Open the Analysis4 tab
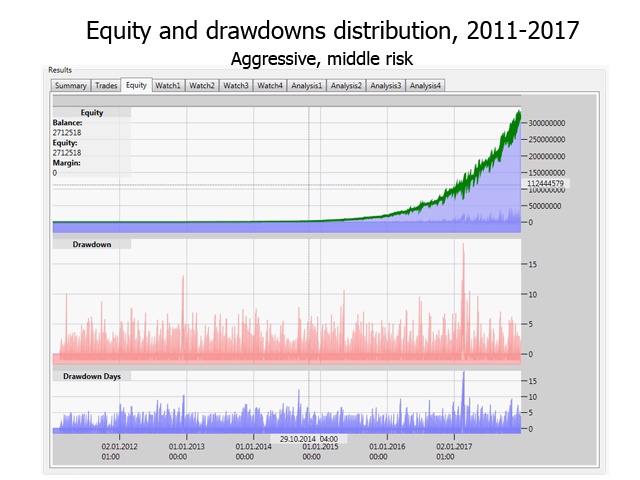This screenshot has width=640, height=480. (x=425, y=86)
